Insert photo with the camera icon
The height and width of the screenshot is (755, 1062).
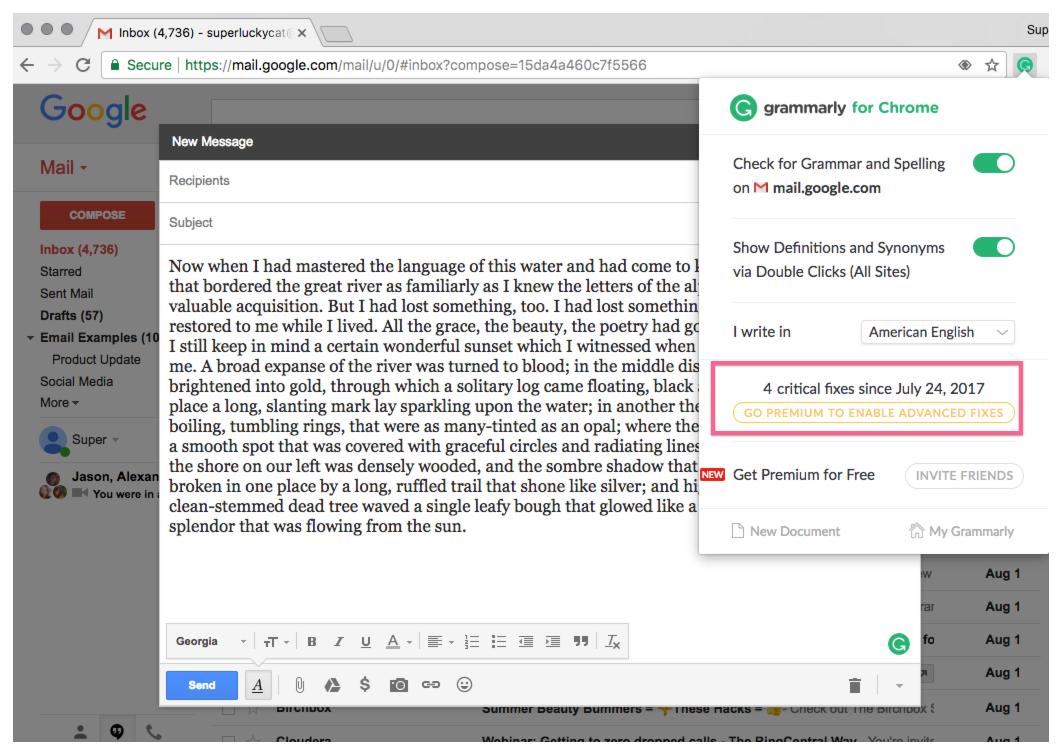398,685
